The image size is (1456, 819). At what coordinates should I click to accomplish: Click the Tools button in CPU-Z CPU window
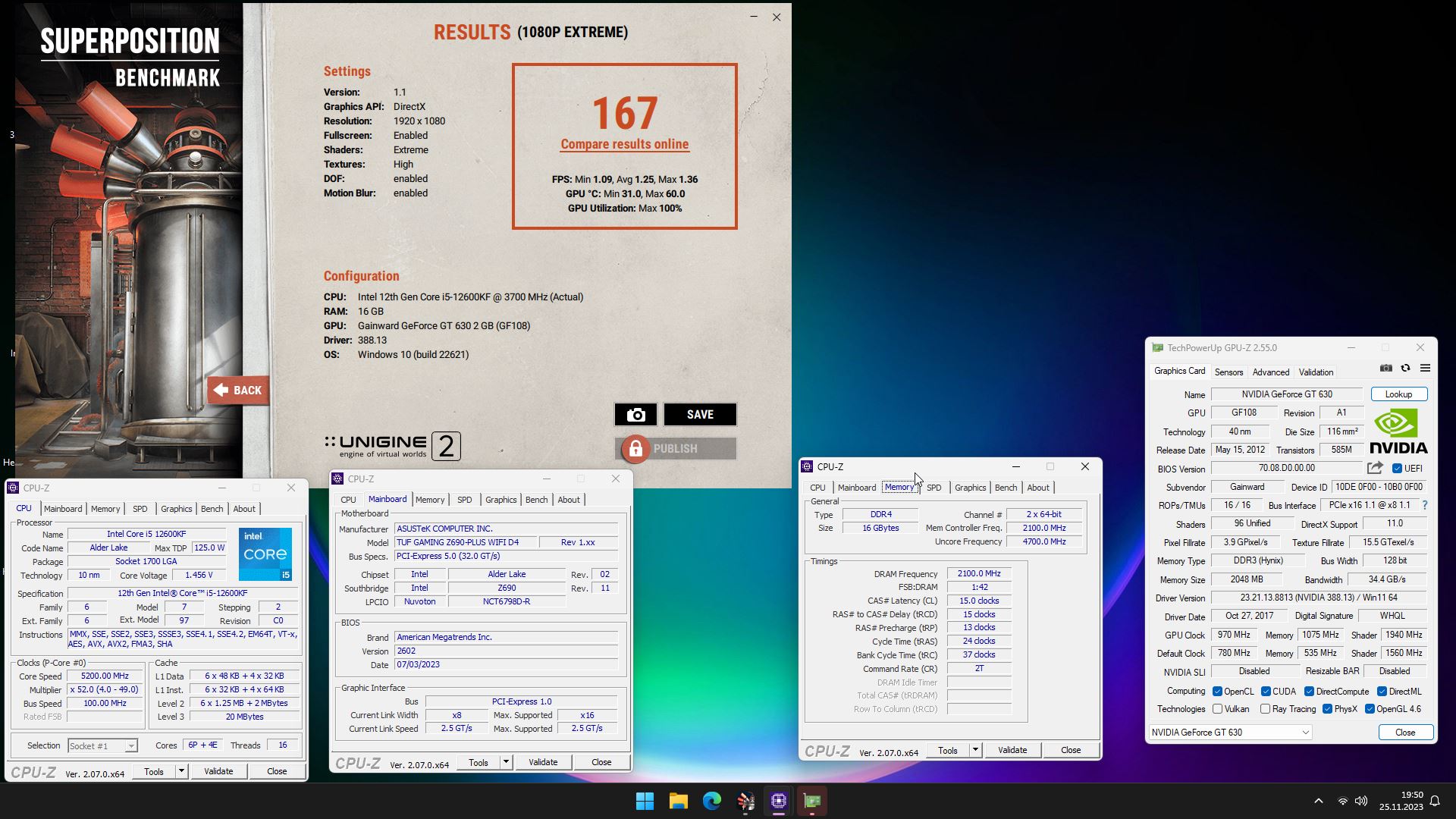tap(154, 772)
